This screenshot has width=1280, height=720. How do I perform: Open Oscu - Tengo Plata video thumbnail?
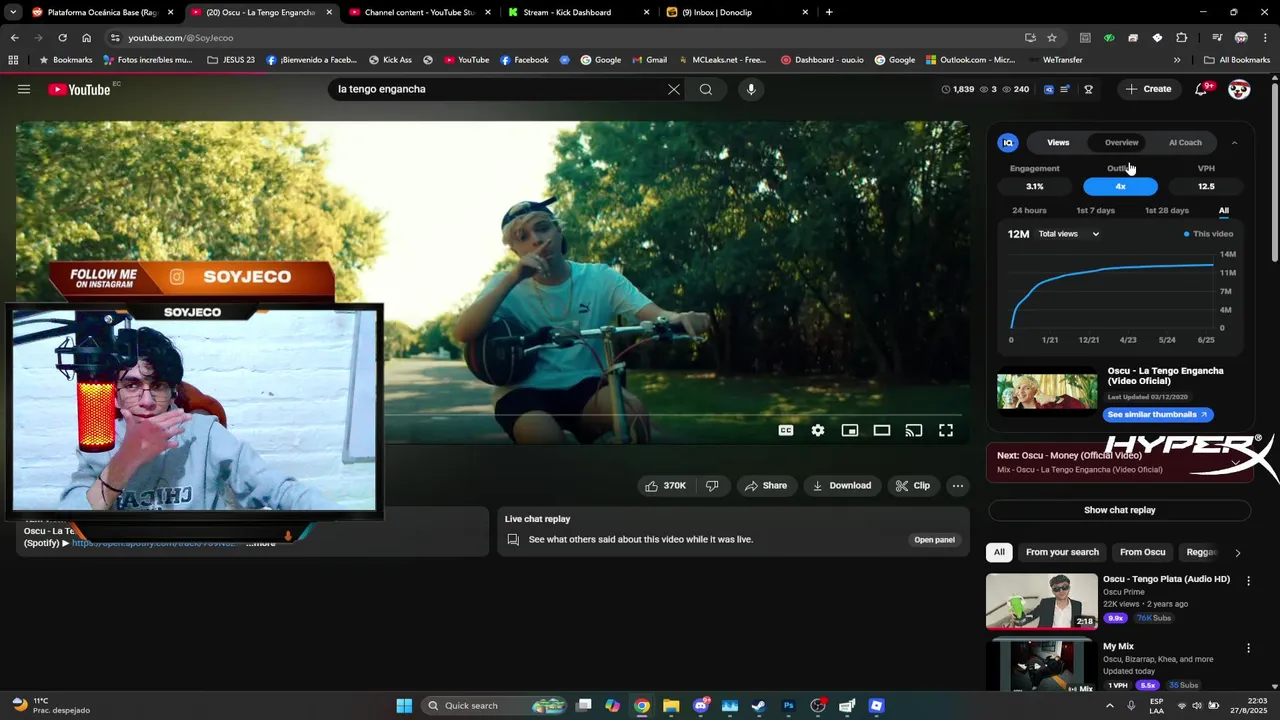click(x=1042, y=601)
